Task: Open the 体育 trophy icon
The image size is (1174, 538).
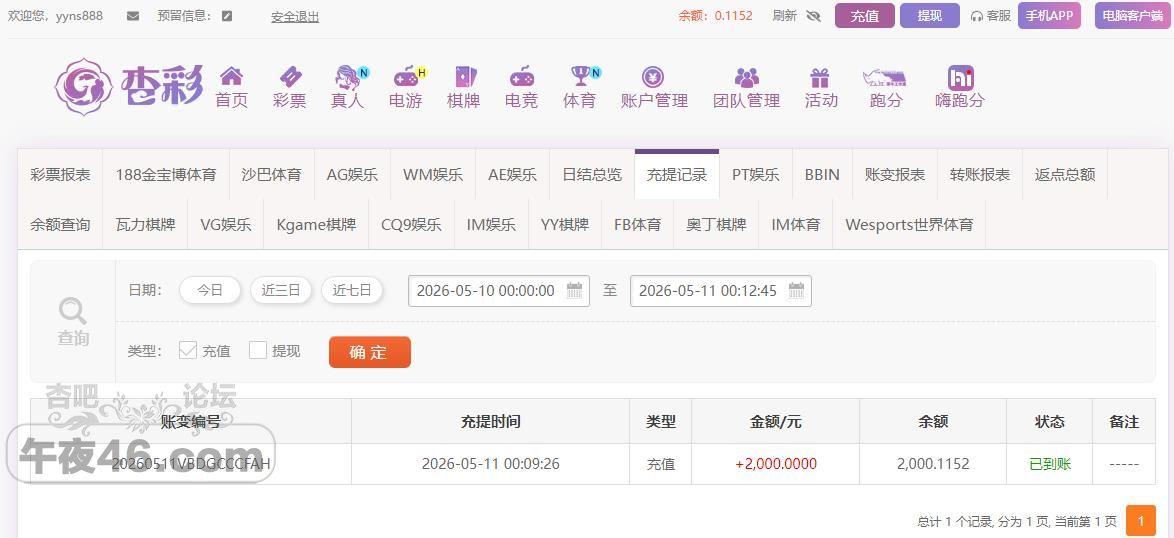Action: pyautogui.click(x=580, y=76)
